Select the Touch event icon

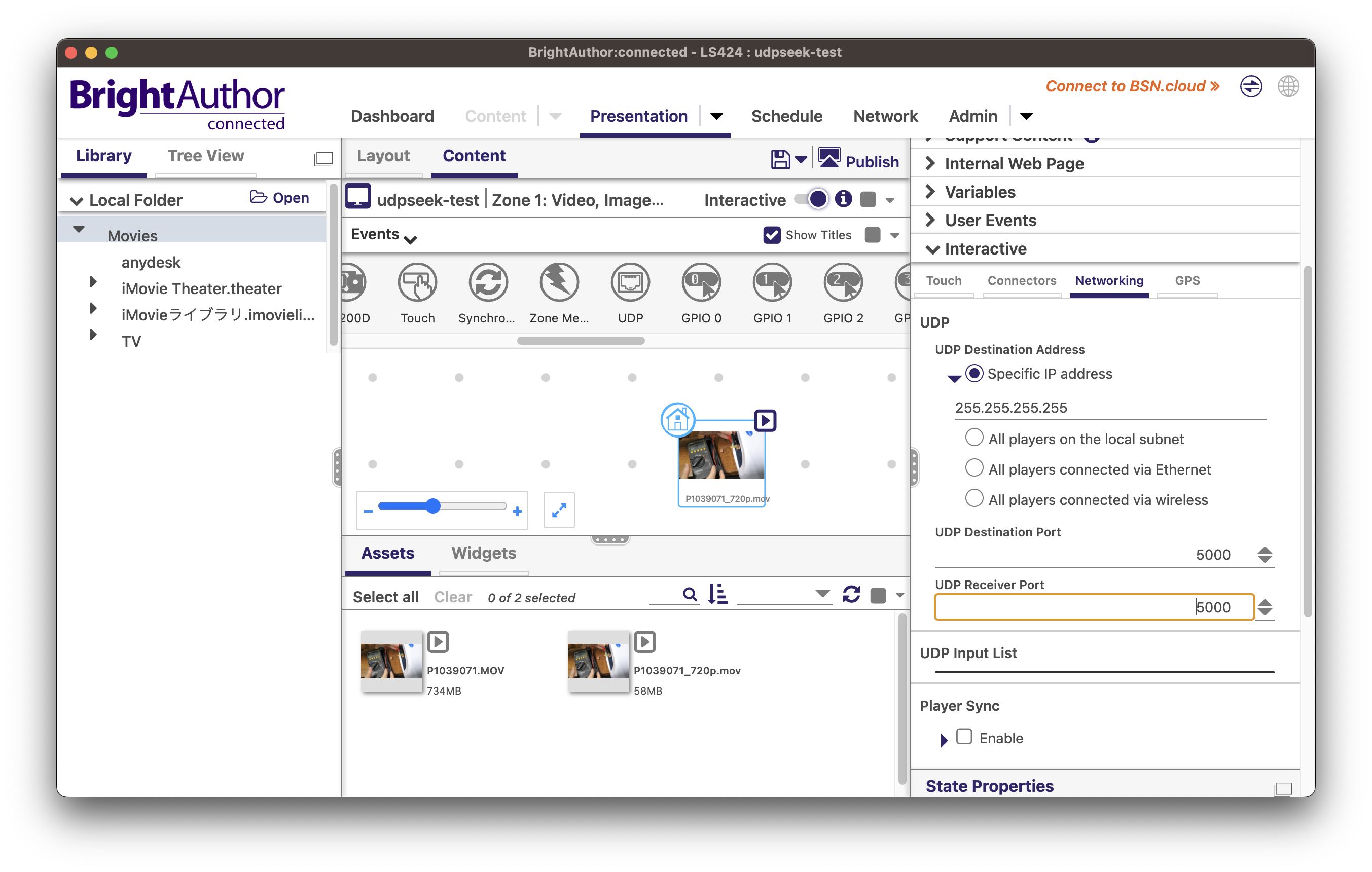coord(417,282)
